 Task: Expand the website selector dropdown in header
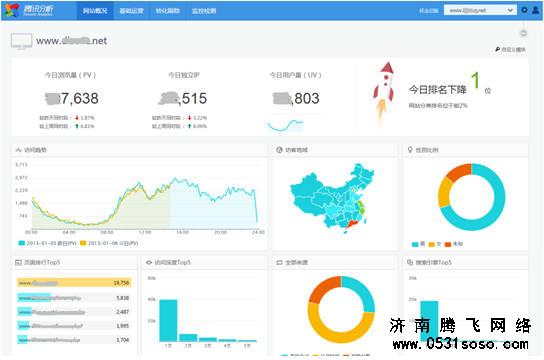480,10
